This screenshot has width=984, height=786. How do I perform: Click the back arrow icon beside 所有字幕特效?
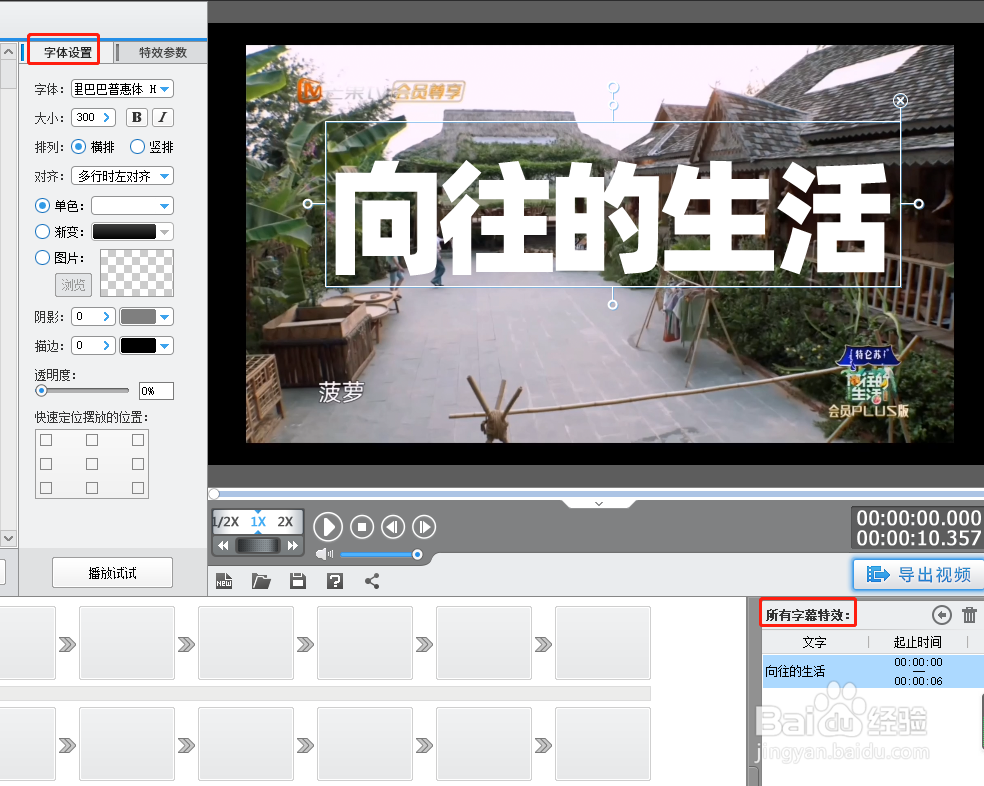942,615
